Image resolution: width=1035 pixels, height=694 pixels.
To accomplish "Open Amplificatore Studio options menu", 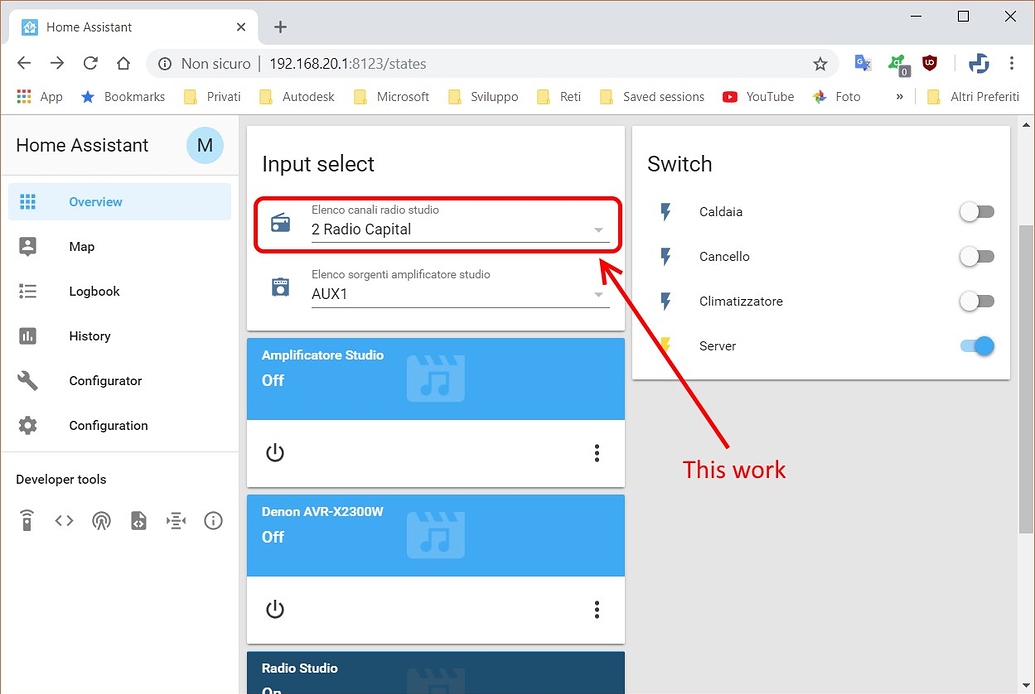I will (x=596, y=453).
